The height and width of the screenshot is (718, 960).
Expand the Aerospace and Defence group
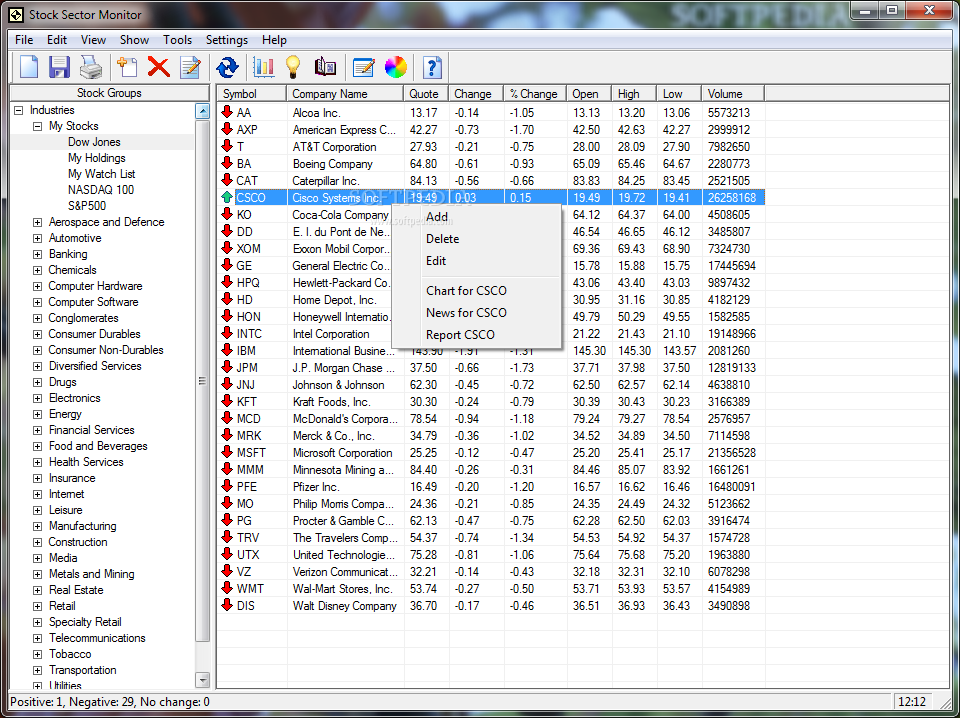(37, 222)
